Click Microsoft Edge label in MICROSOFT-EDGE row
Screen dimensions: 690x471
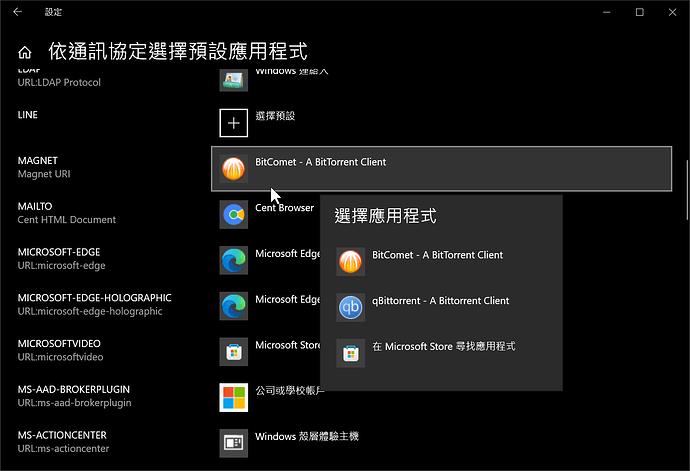[288, 254]
